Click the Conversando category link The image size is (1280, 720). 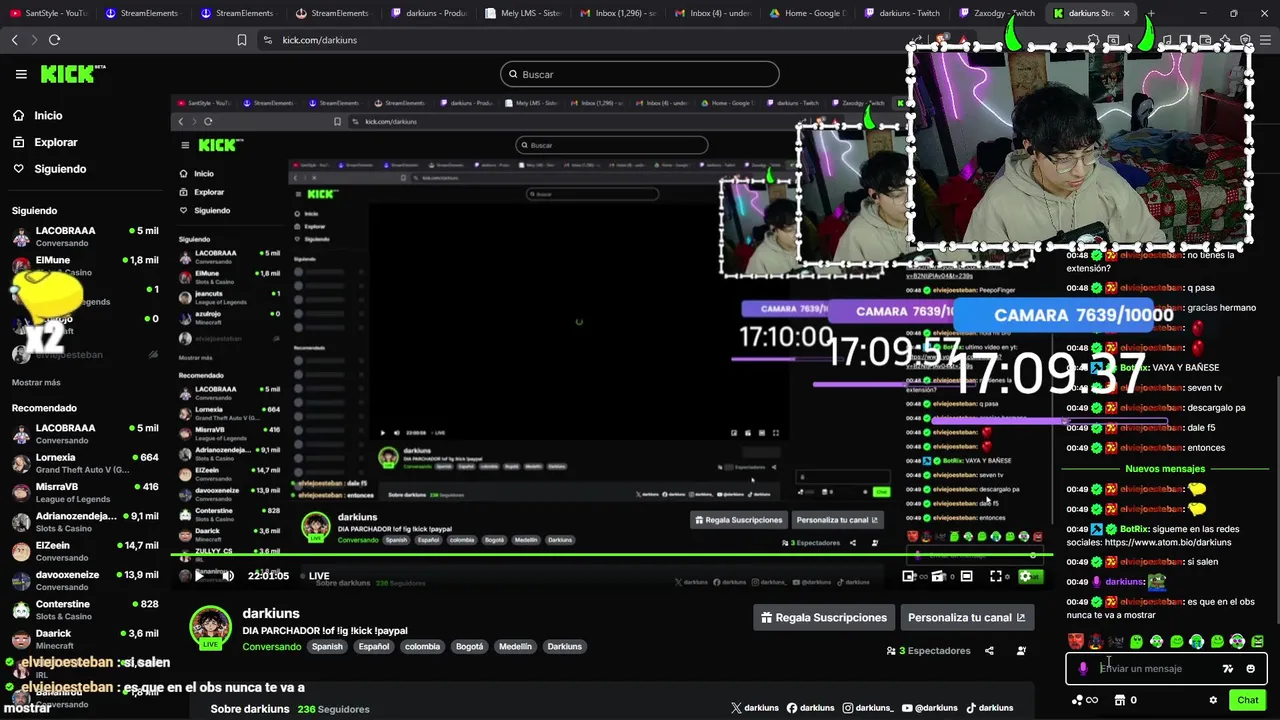pyautogui.click(x=271, y=647)
